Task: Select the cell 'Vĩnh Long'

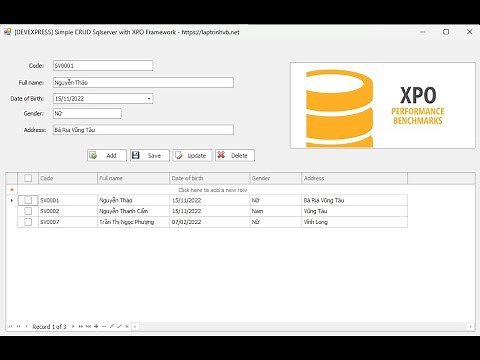Action: coord(355,222)
